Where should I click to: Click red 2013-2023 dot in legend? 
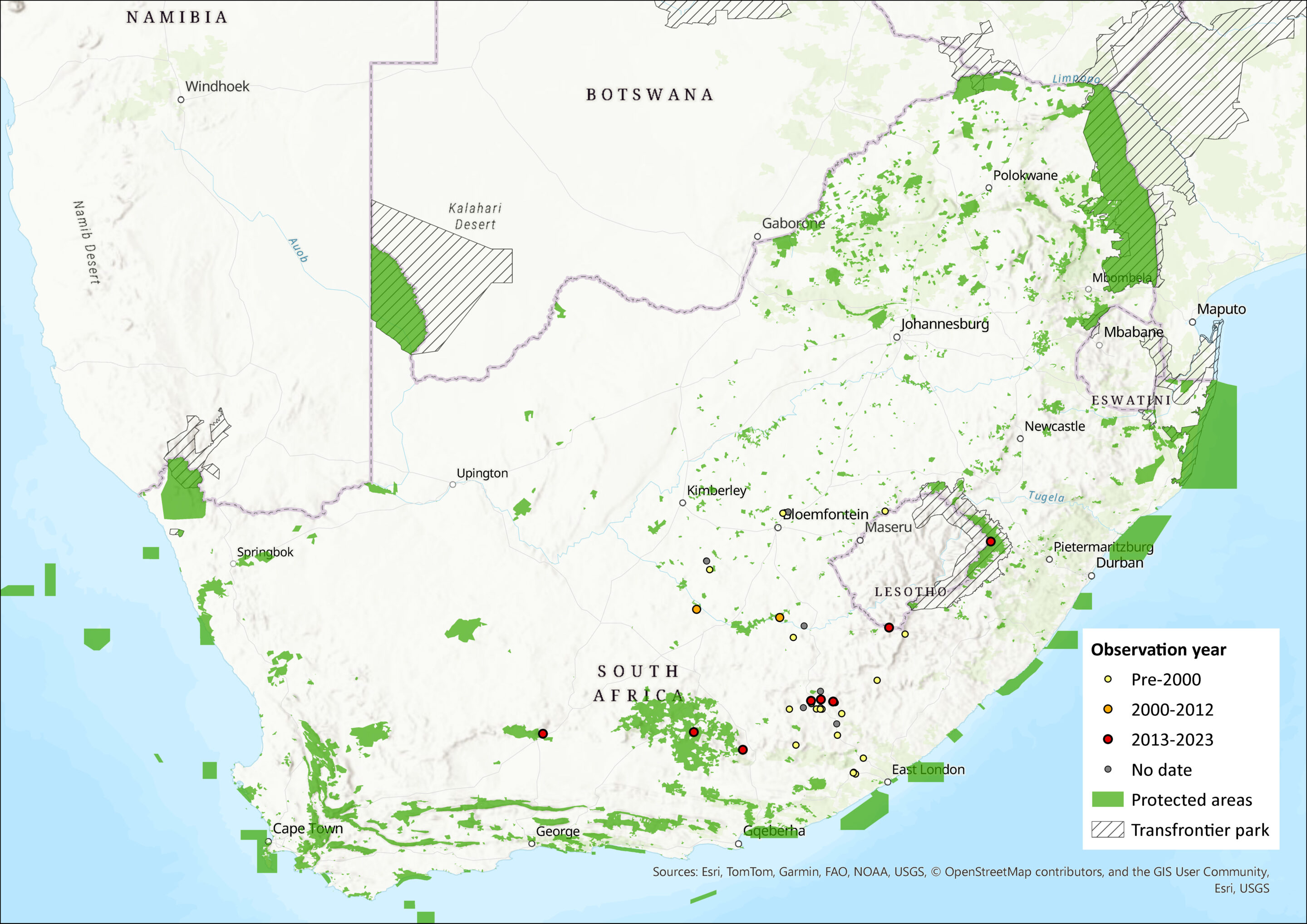[1108, 740]
